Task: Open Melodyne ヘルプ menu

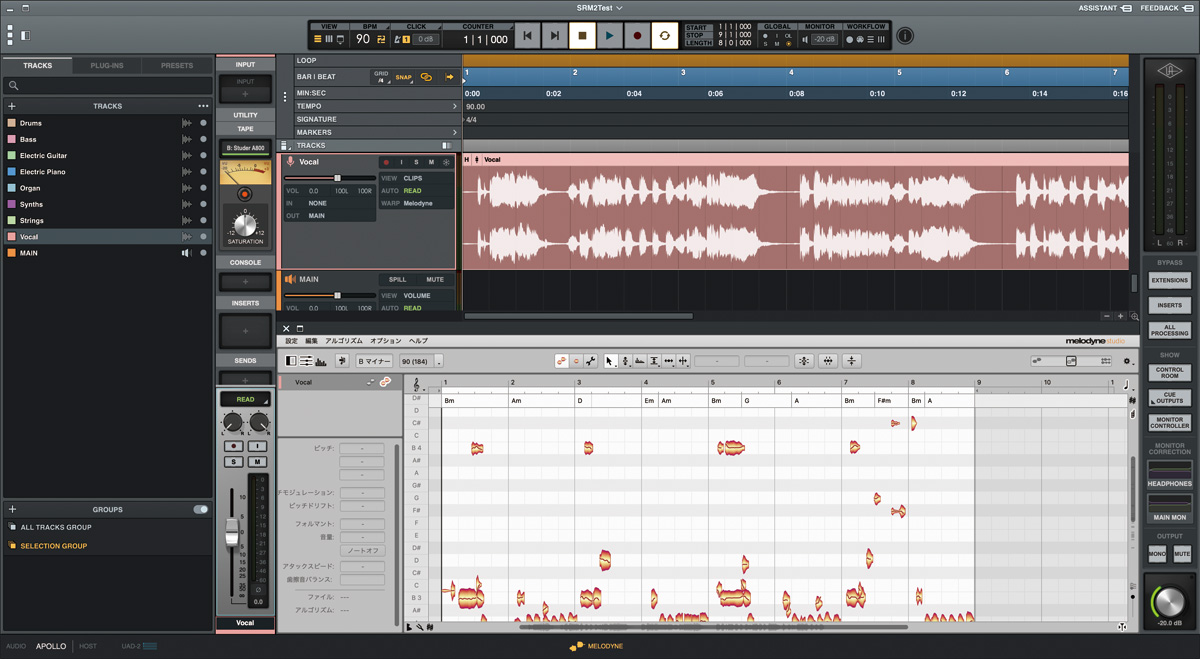Action: (418, 341)
